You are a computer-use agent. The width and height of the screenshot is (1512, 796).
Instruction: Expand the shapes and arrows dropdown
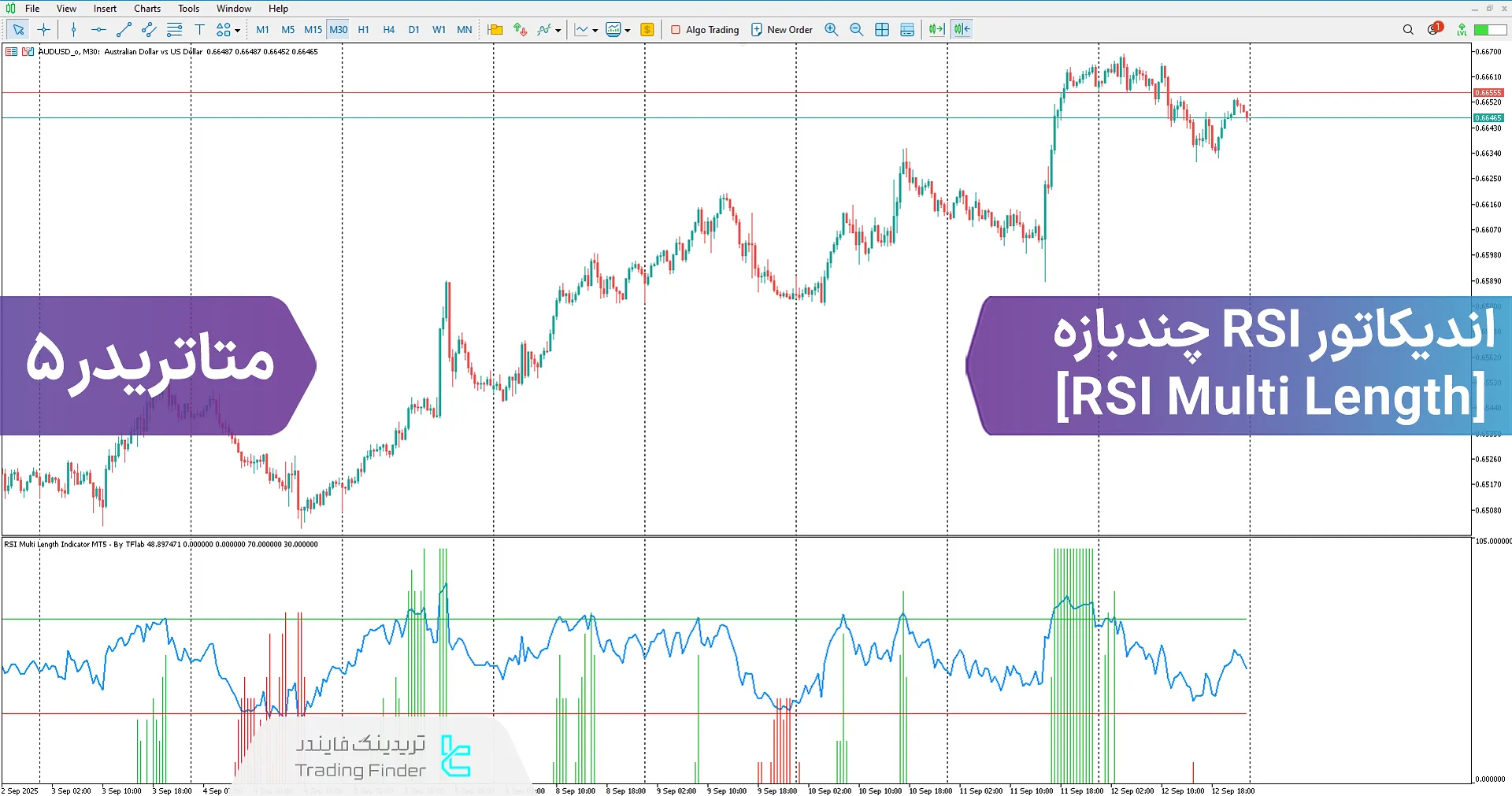tap(236, 29)
